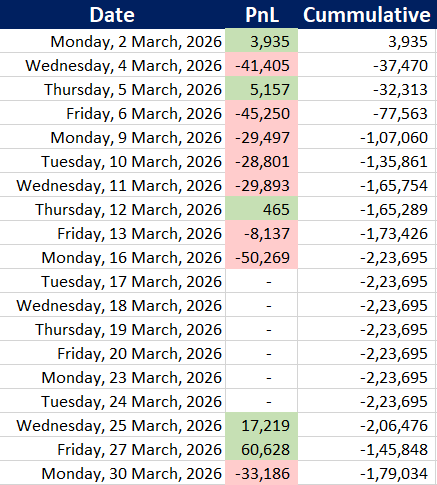Image resolution: width=437 pixels, height=485 pixels.
Task: Select the PnL cell -28,801
Action: (261, 161)
